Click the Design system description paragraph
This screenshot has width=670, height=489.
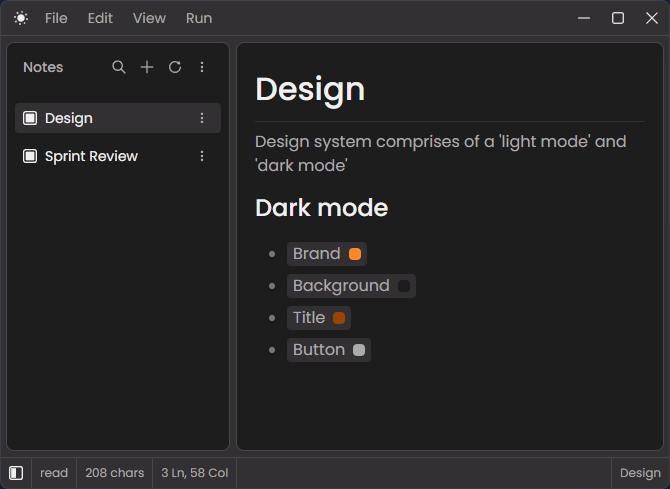[441, 153]
